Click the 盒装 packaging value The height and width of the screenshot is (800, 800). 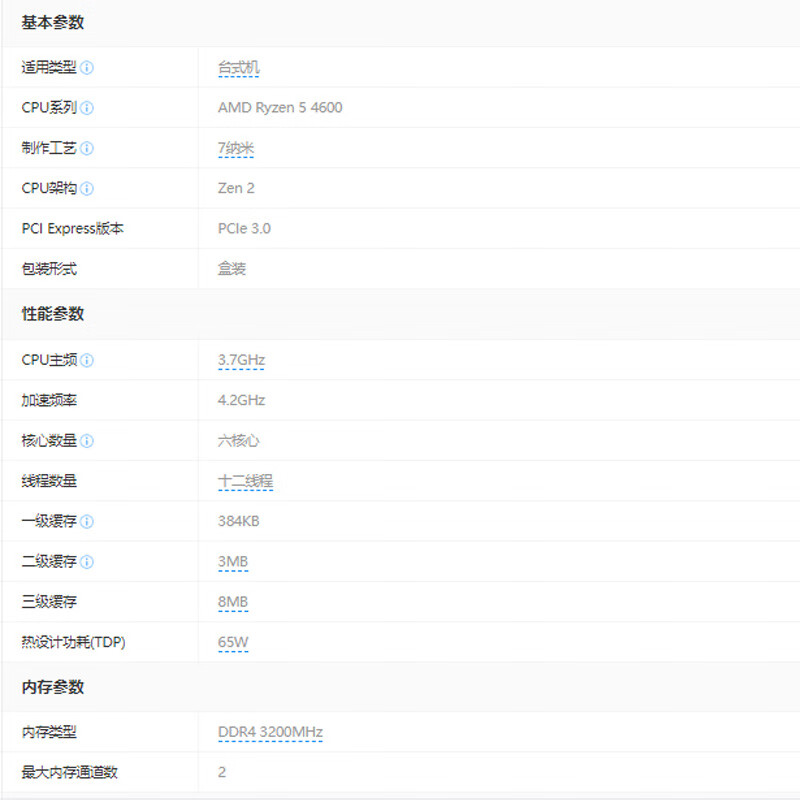pos(232,269)
